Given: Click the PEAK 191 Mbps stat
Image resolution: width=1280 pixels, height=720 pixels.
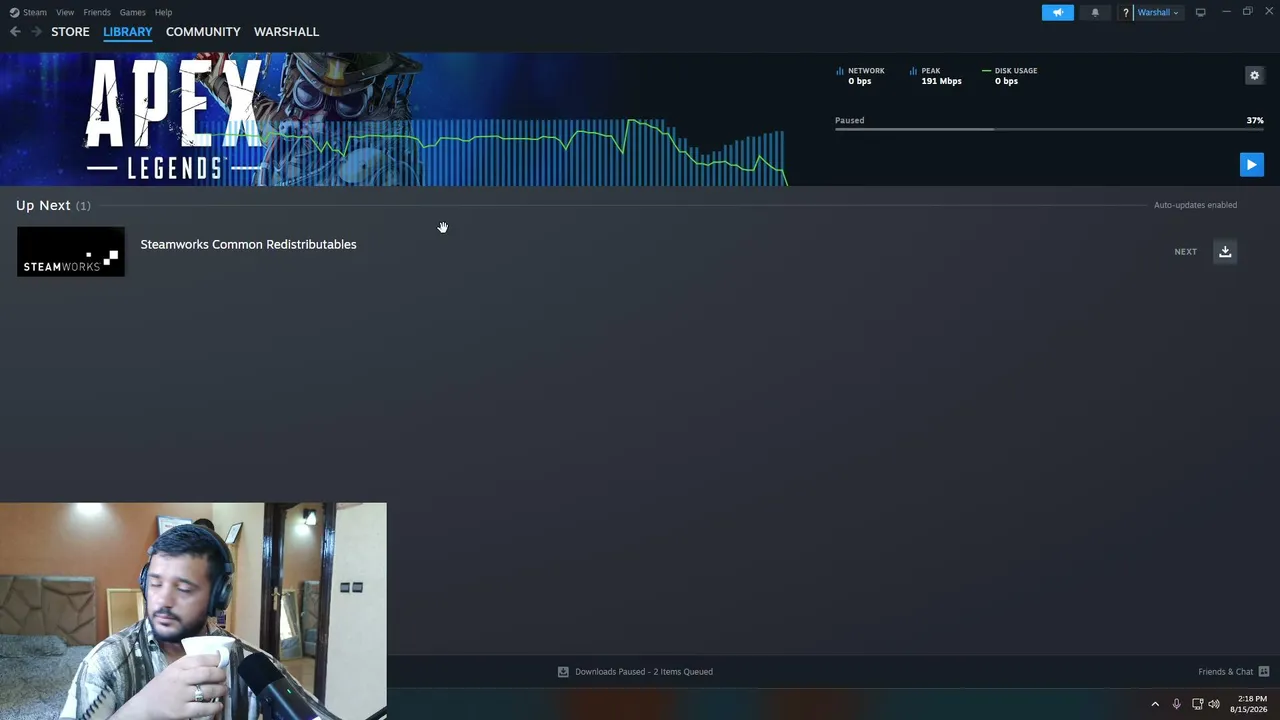Looking at the screenshot, I should point(935,76).
